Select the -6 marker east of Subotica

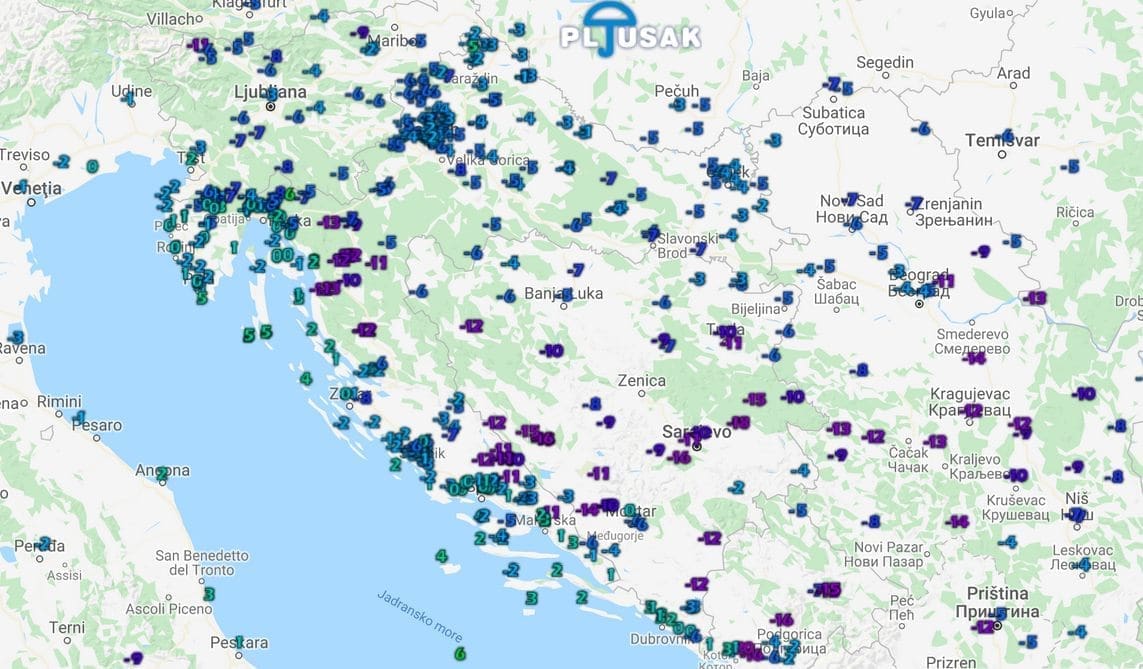tap(921, 129)
